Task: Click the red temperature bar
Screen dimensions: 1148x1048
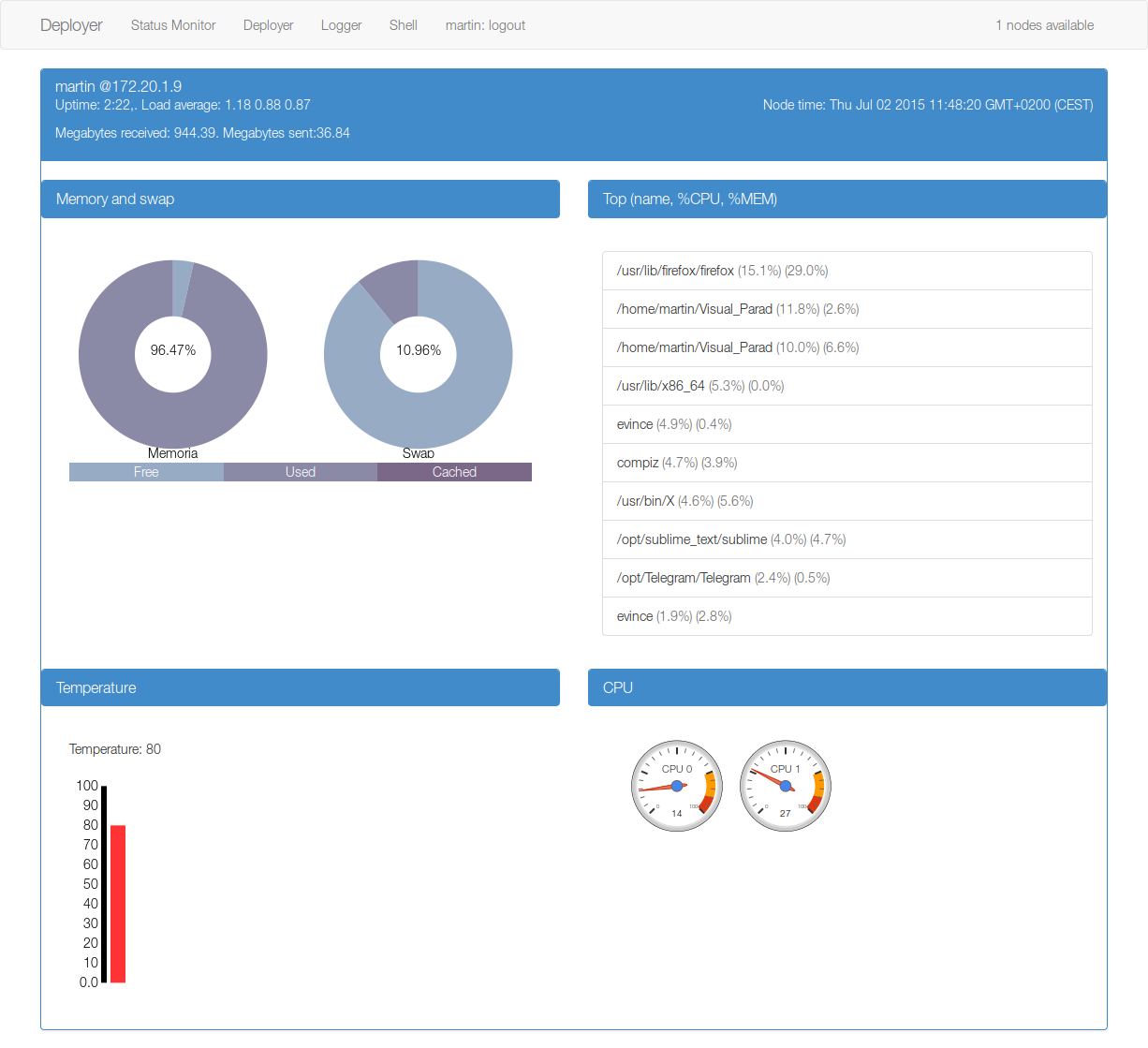Action: click(x=116, y=904)
